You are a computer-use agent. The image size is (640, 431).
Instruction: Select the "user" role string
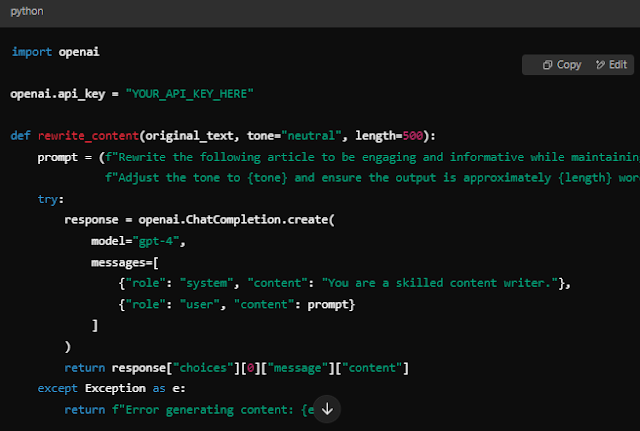200,304
